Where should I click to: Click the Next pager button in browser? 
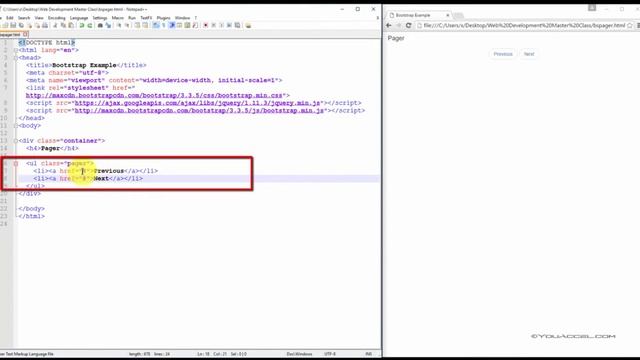529,54
